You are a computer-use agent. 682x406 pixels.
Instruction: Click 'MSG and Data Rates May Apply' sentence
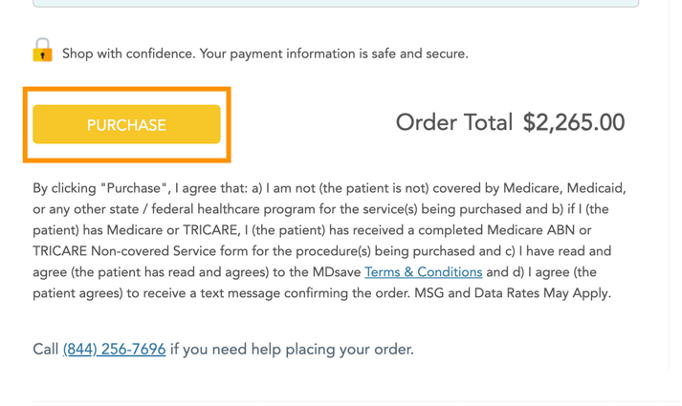(512, 293)
